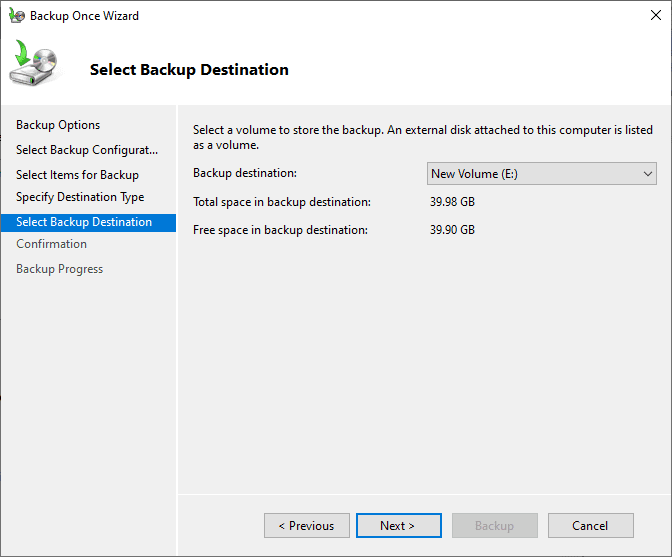Click the highlighted Select Backup Destination step
672x557 pixels.
click(x=84, y=222)
